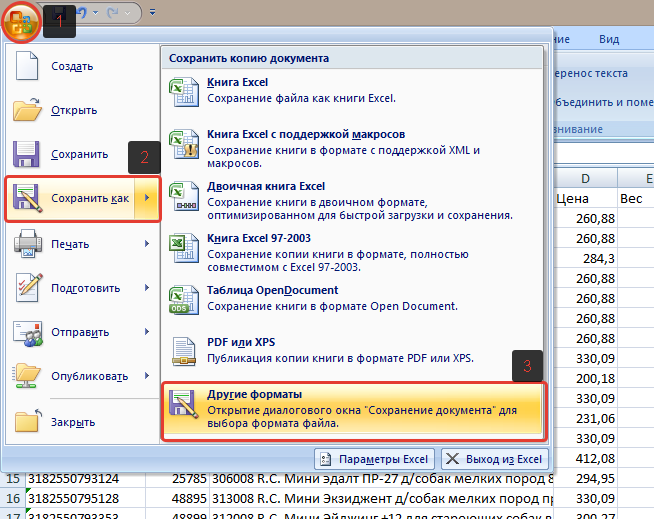The width and height of the screenshot is (654, 519).
Task: Click the ODS OpenDocument icon
Action: coord(184,300)
